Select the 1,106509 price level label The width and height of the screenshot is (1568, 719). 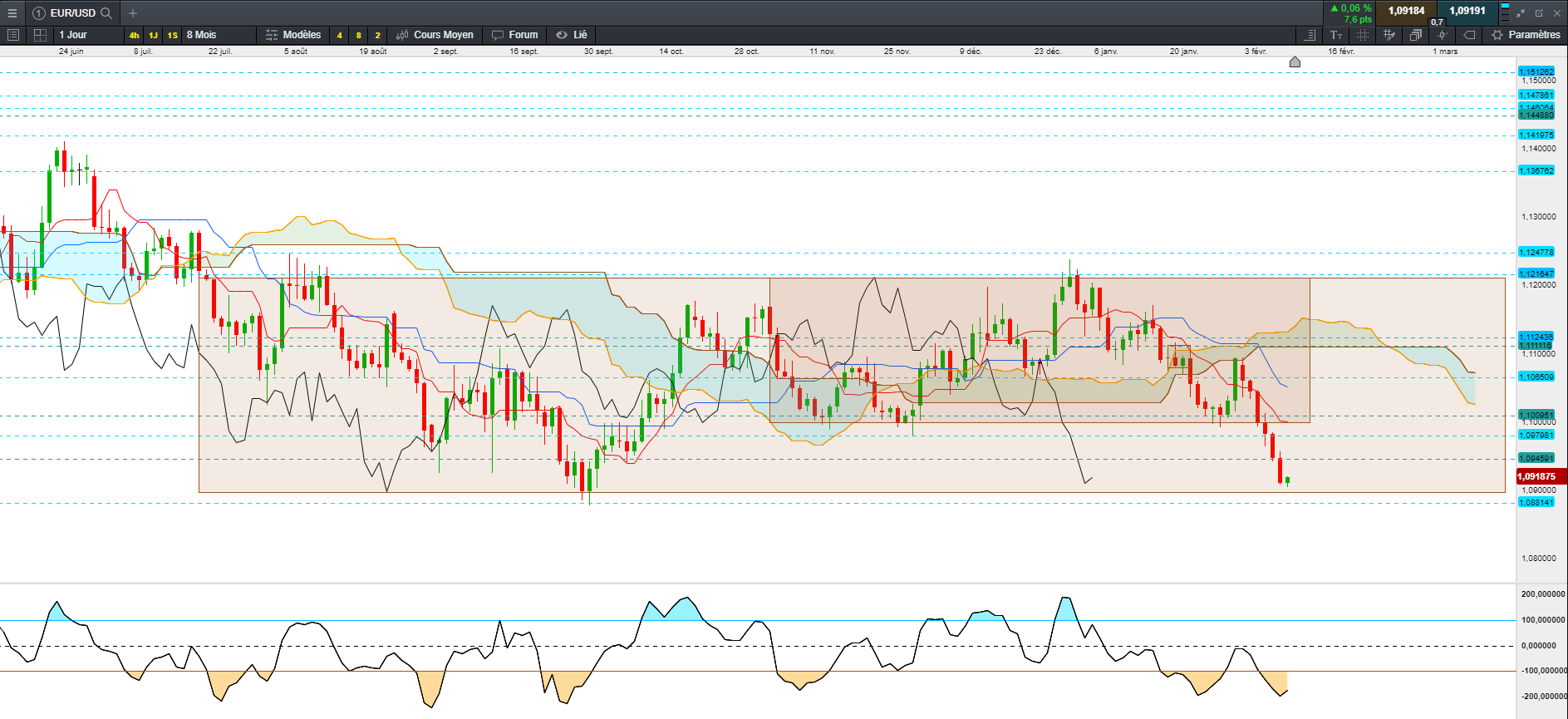click(1536, 377)
